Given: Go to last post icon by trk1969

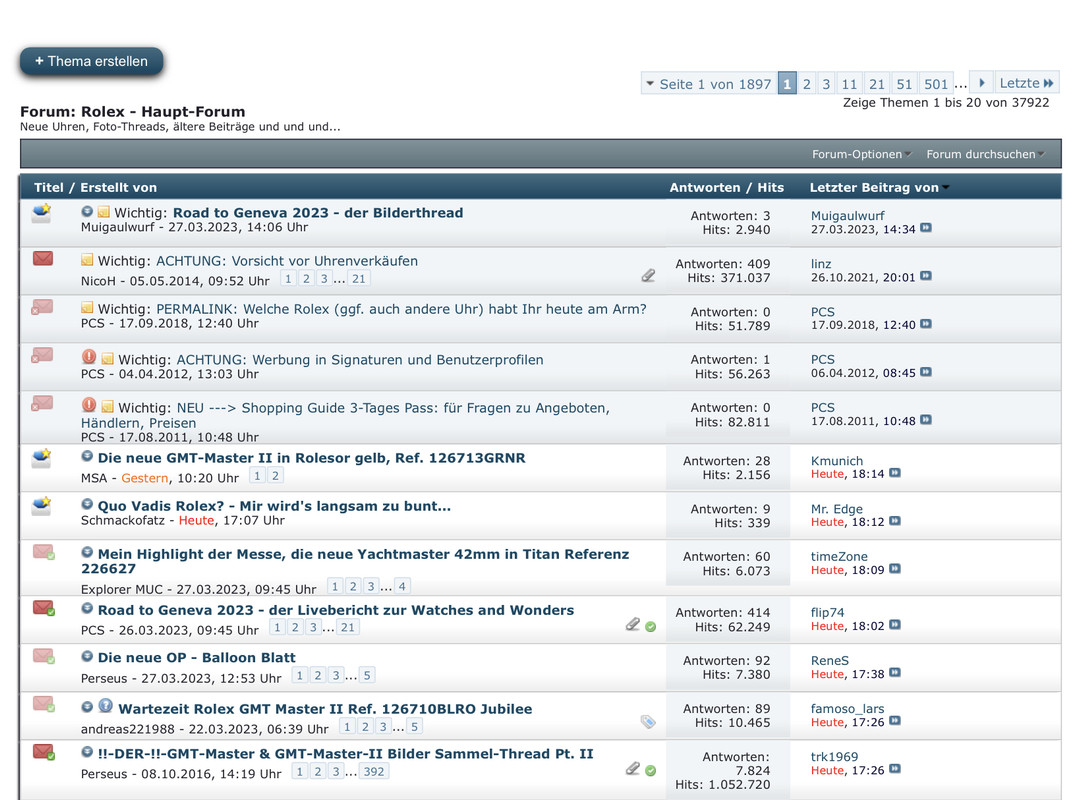Looking at the screenshot, I should click(x=895, y=770).
